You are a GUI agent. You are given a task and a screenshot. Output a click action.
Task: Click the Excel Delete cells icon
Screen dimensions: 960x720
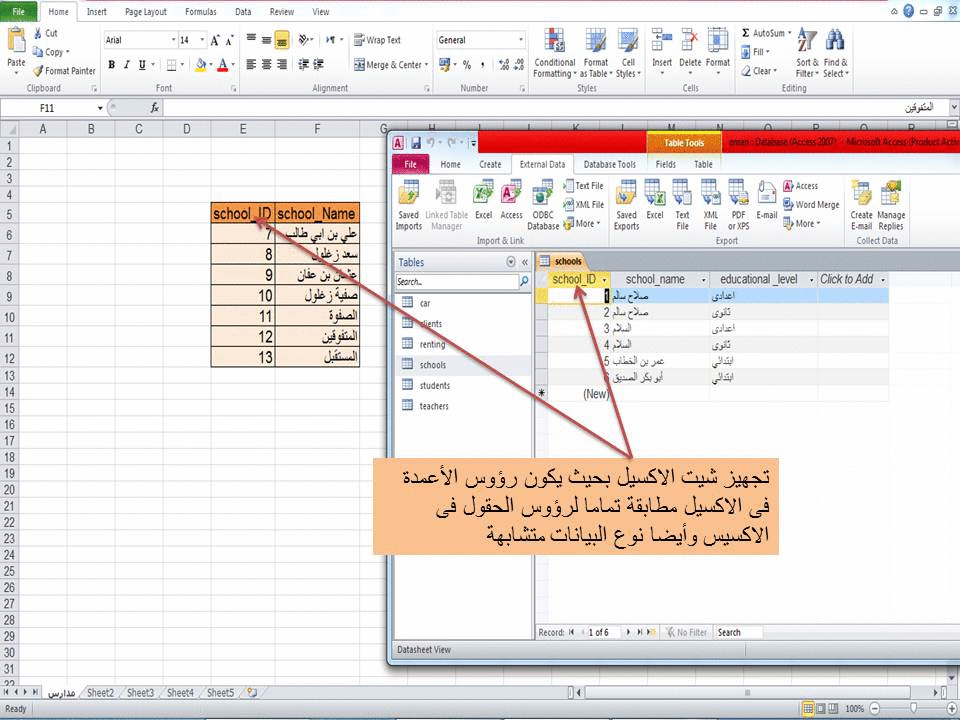pyautogui.click(x=690, y=42)
